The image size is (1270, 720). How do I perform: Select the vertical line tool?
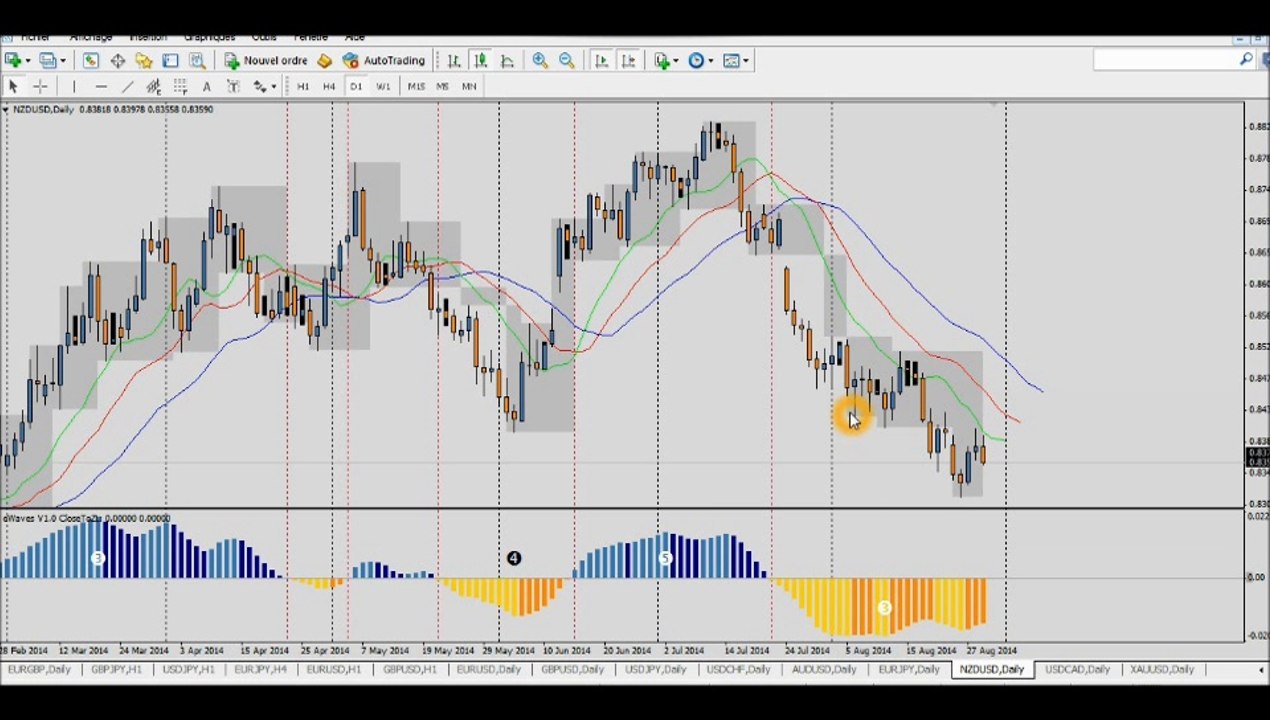pos(73,87)
